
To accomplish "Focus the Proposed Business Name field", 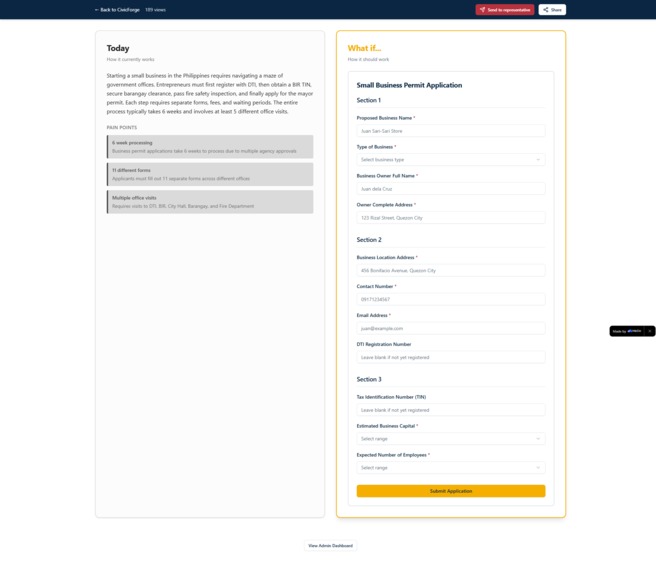I will tap(451, 131).
